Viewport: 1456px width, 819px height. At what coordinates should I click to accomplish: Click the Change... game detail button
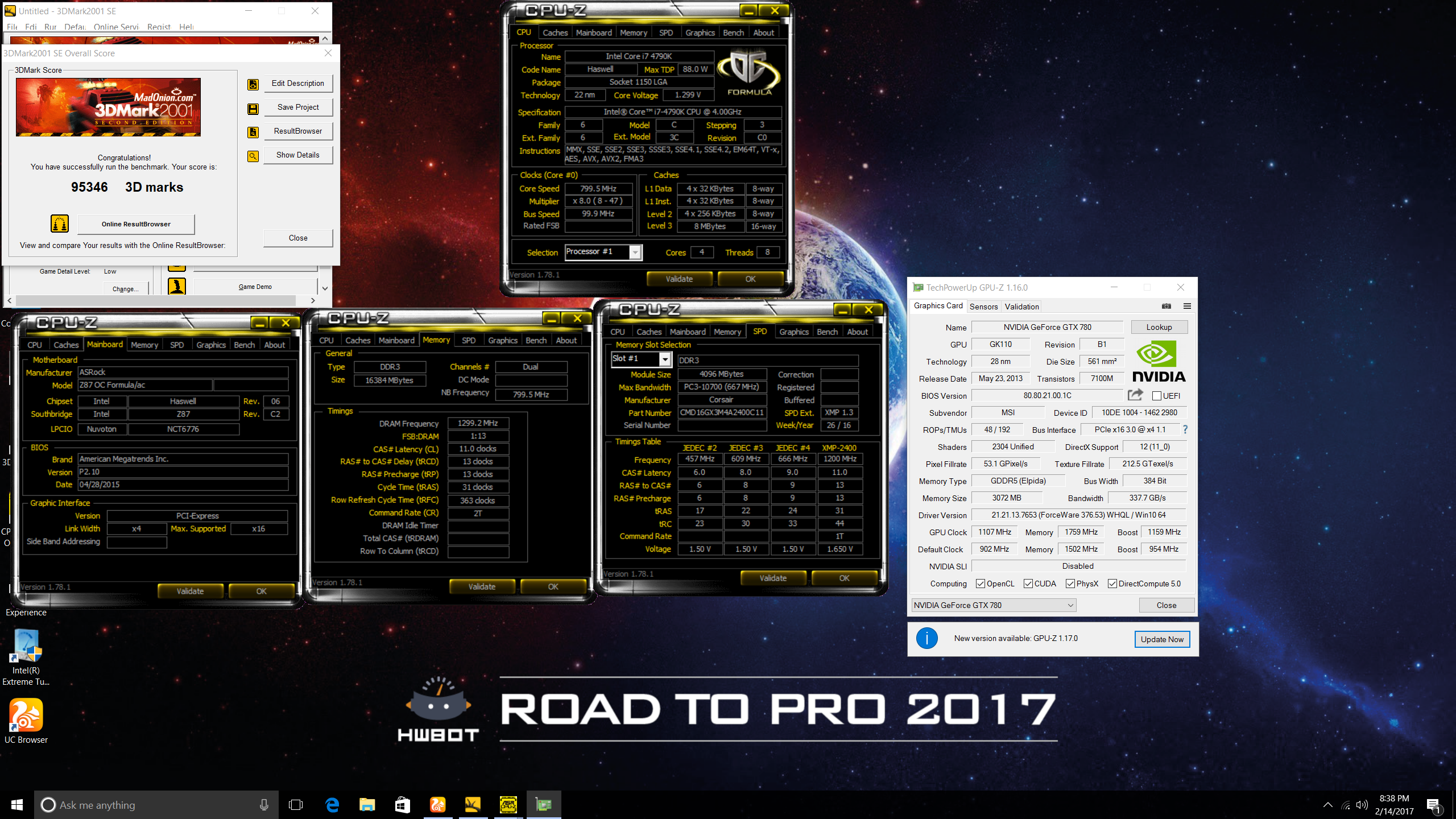pos(126,288)
